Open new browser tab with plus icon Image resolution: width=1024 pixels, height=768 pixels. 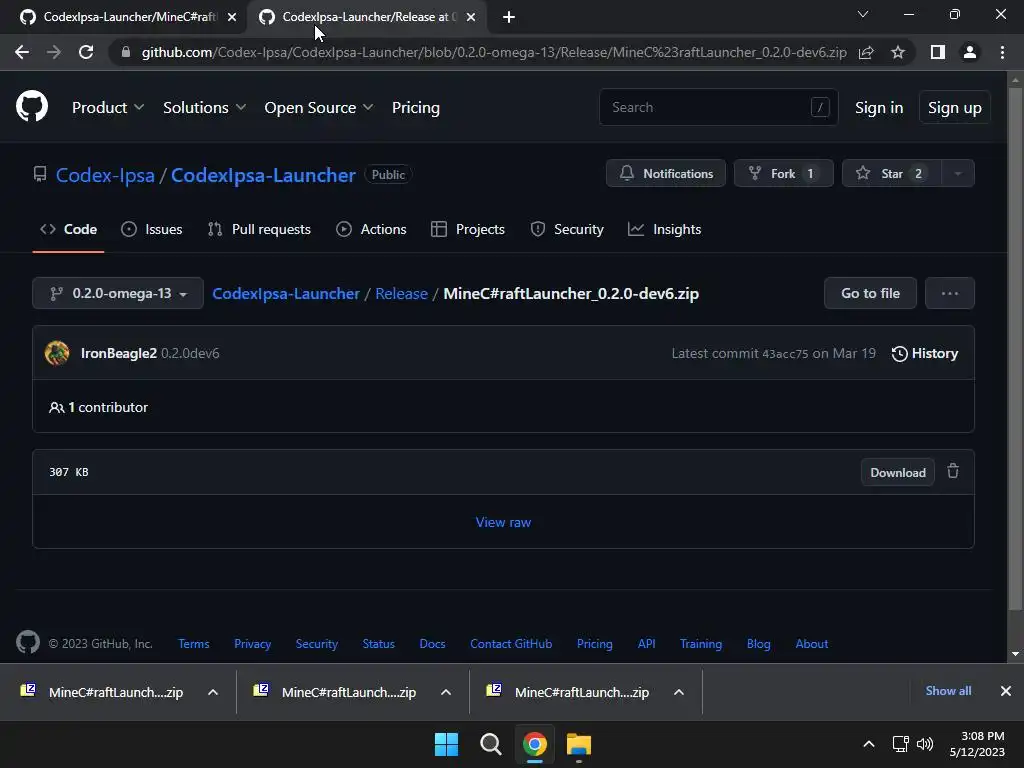(509, 17)
